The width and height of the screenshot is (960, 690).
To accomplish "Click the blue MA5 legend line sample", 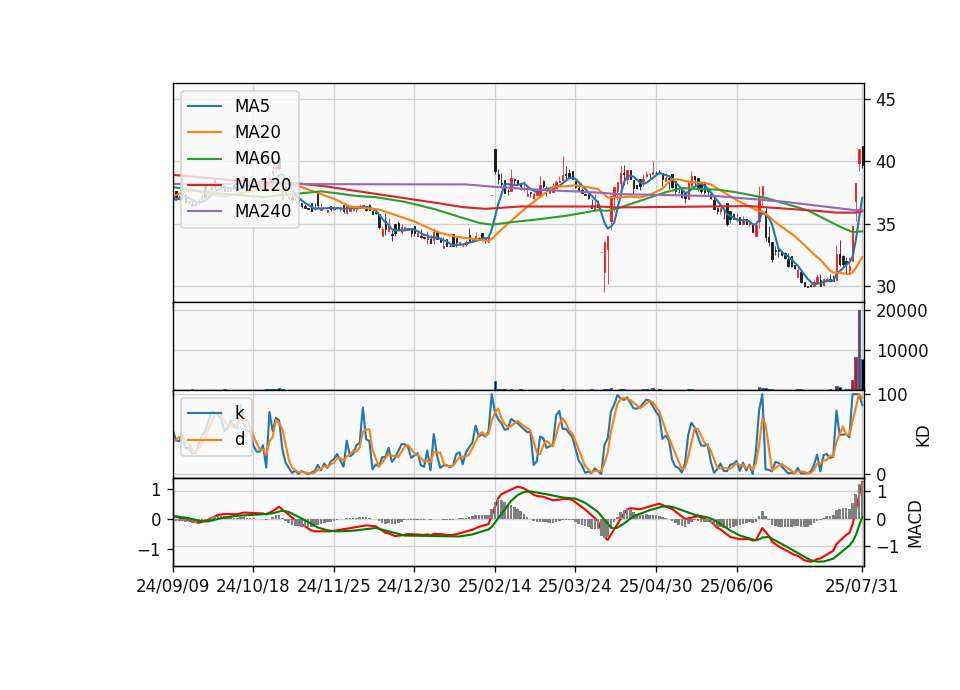I will [x=204, y=107].
